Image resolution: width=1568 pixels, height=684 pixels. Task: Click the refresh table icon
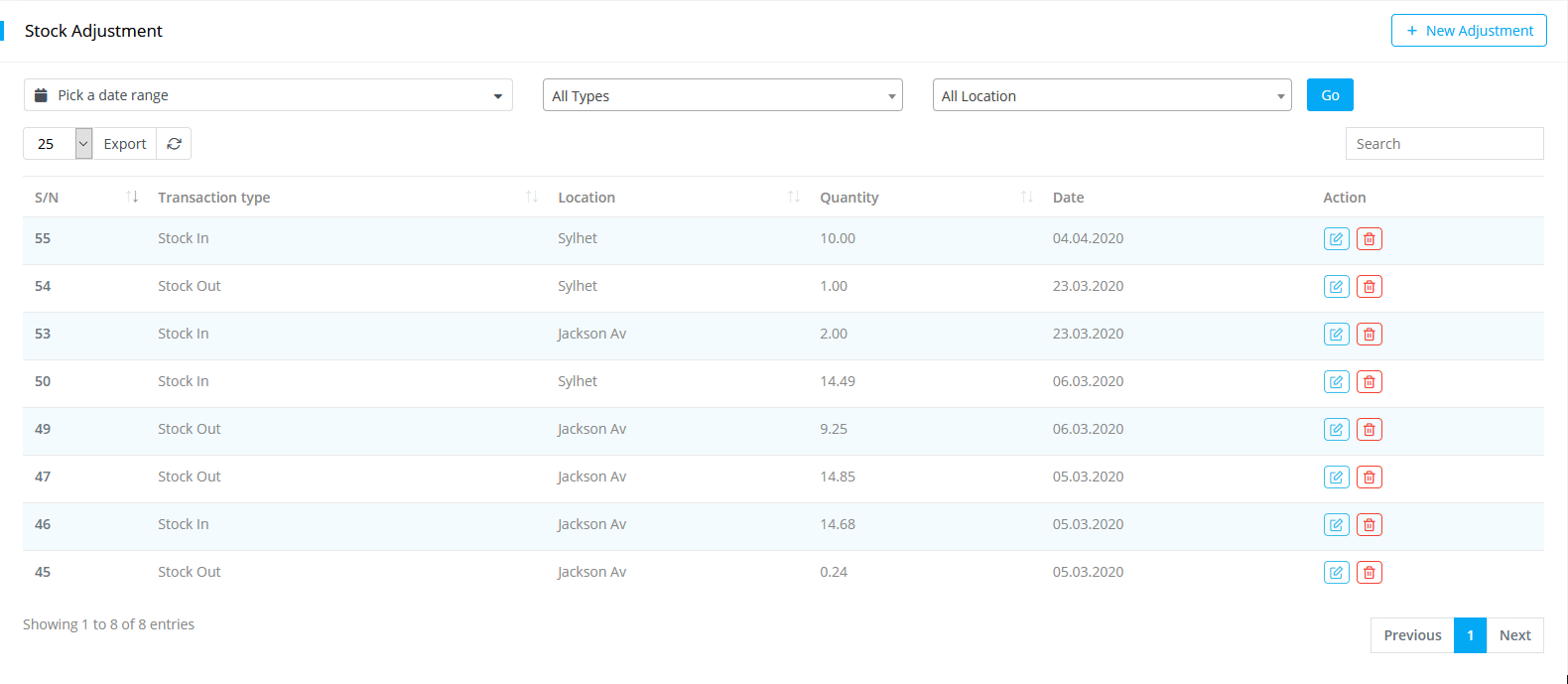(x=174, y=144)
